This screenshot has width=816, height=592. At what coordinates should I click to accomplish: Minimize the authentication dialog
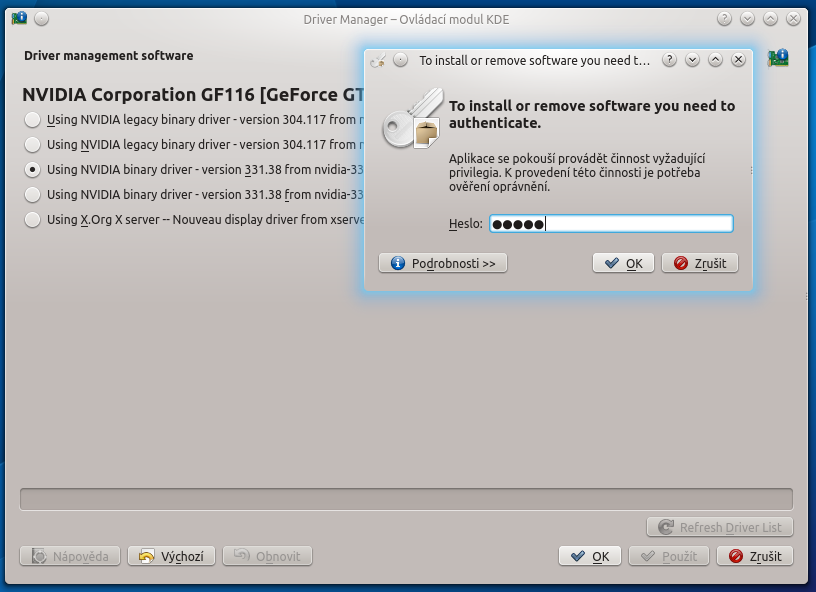click(692, 60)
